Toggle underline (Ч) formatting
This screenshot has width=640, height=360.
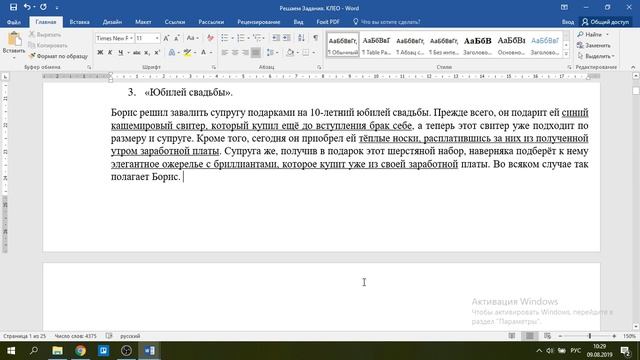[120, 52]
